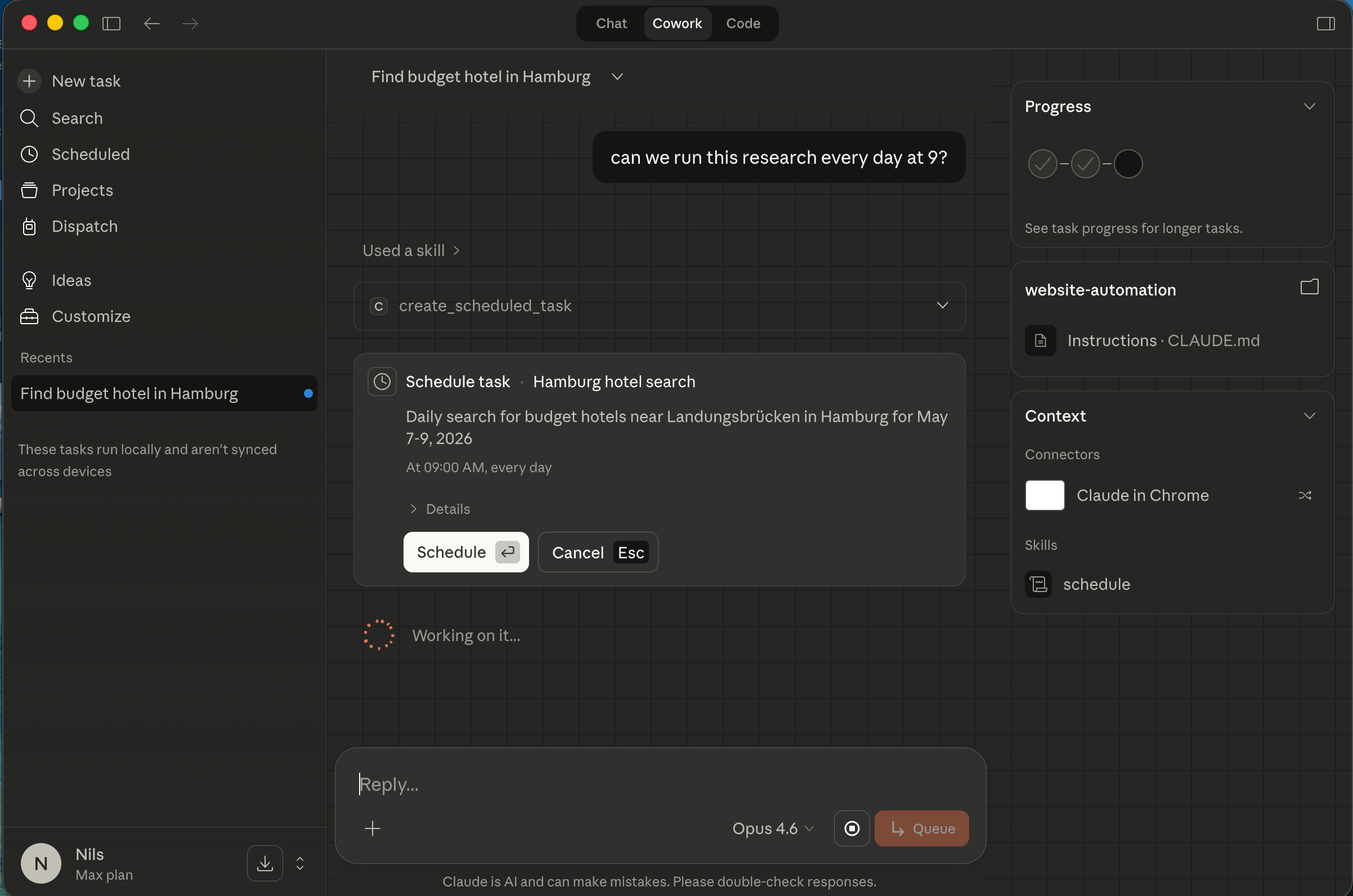Click into the Reply input field
The image size is (1353, 896).
pyautogui.click(x=660, y=784)
